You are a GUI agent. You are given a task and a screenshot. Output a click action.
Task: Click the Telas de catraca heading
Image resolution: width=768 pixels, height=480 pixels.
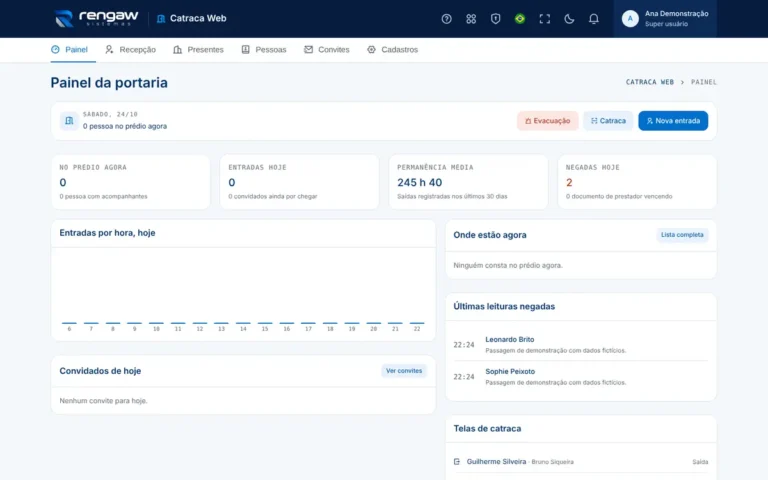pos(487,429)
